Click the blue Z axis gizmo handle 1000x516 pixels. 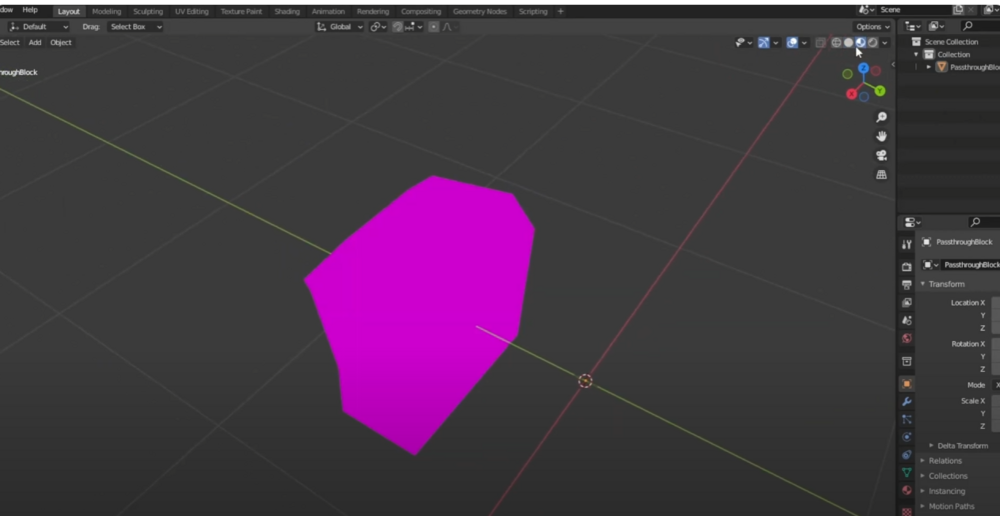click(x=863, y=68)
